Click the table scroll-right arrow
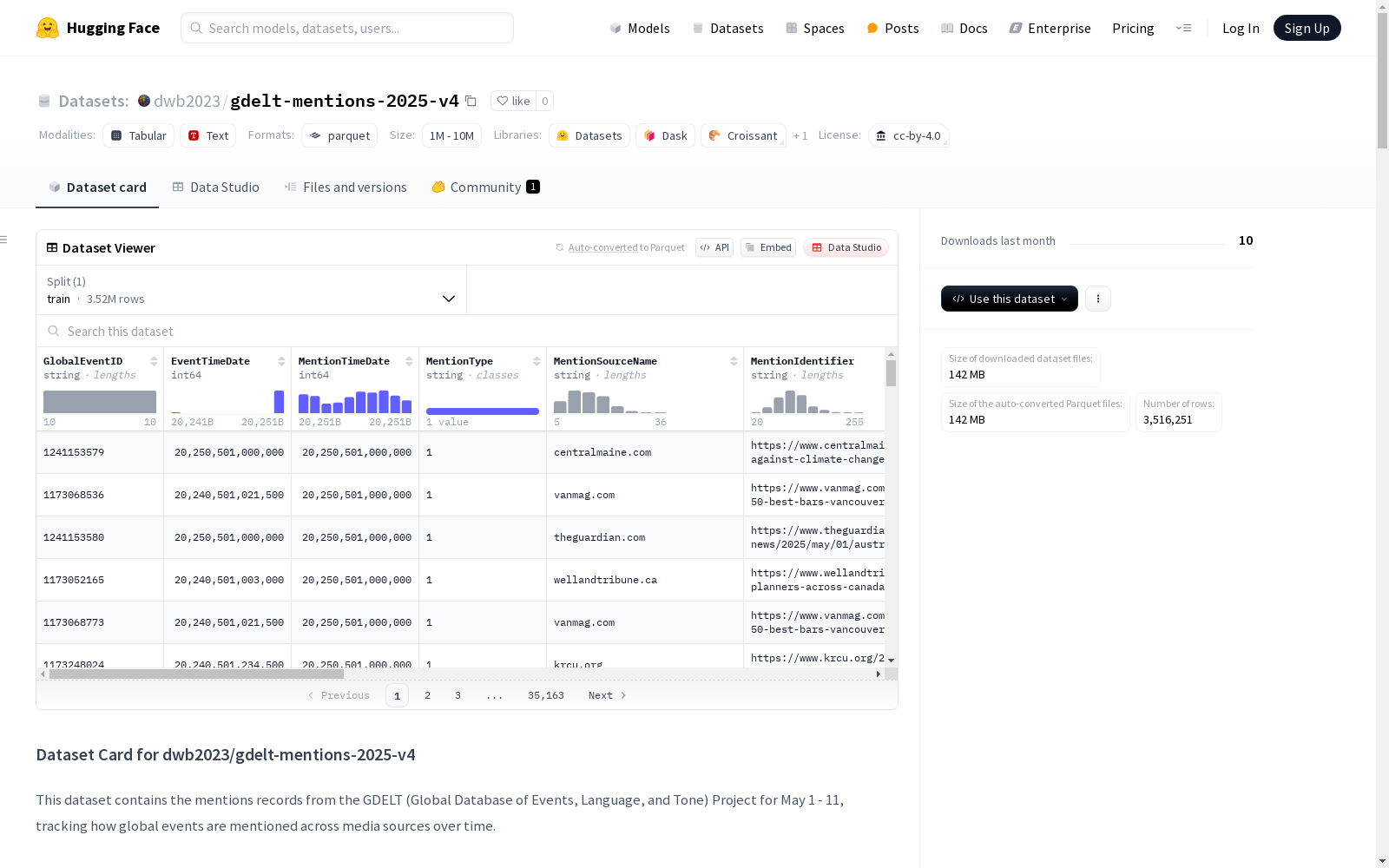The image size is (1389, 868). click(x=879, y=674)
